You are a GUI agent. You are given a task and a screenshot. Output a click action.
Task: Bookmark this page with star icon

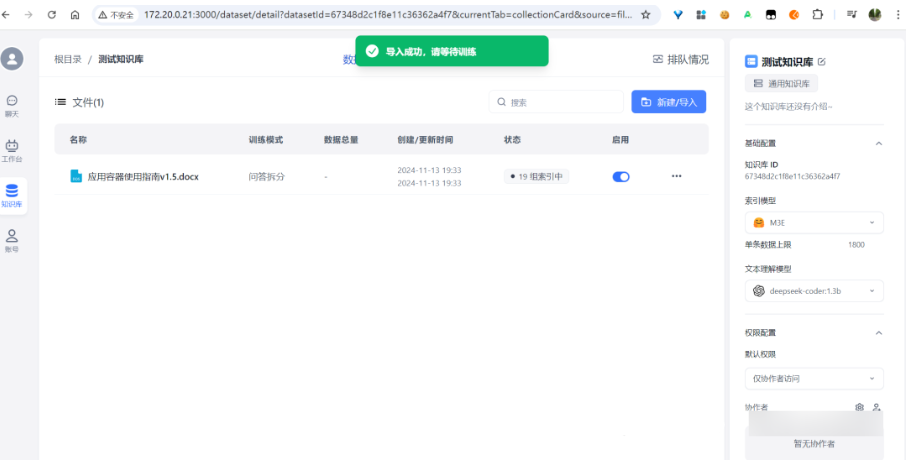tap(646, 15)
